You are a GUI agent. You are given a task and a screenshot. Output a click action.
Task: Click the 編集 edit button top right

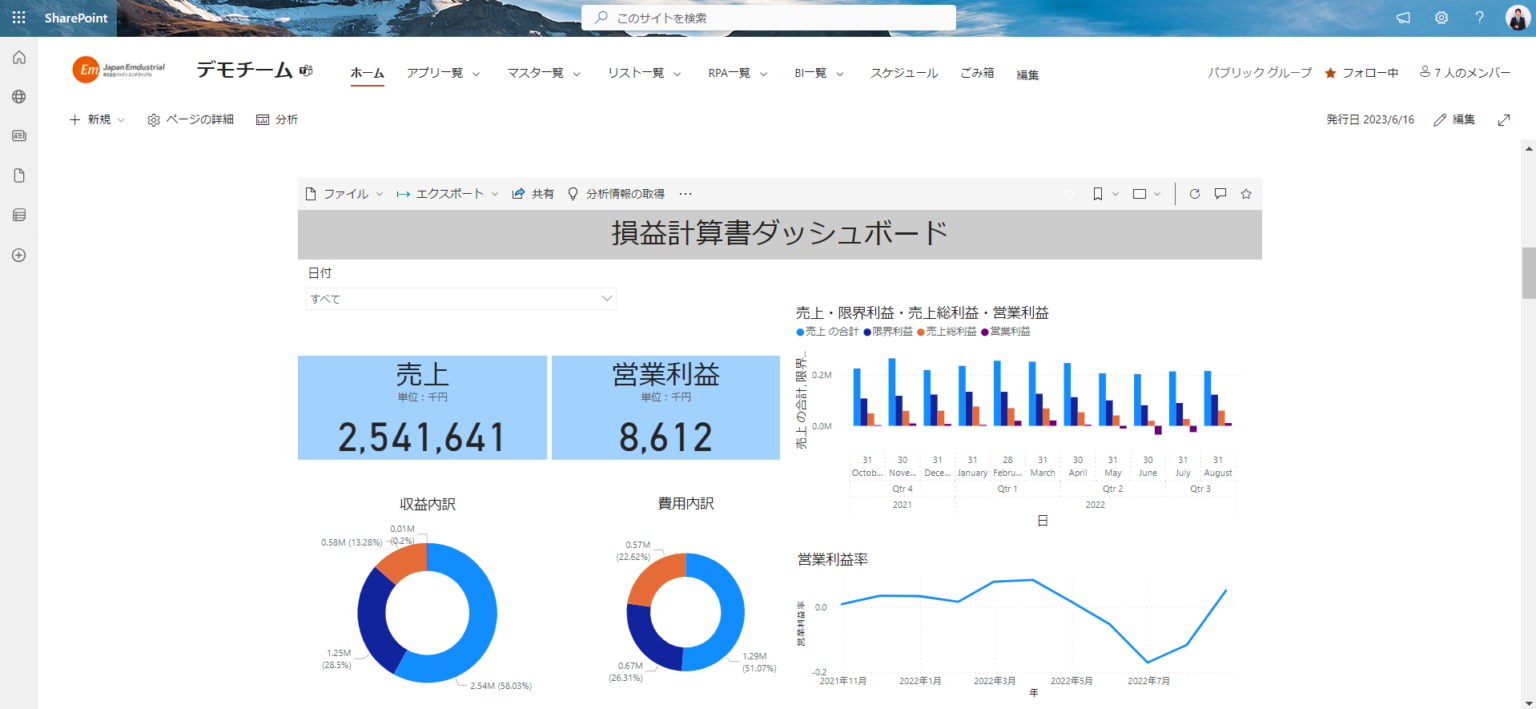pos(1453,118)
